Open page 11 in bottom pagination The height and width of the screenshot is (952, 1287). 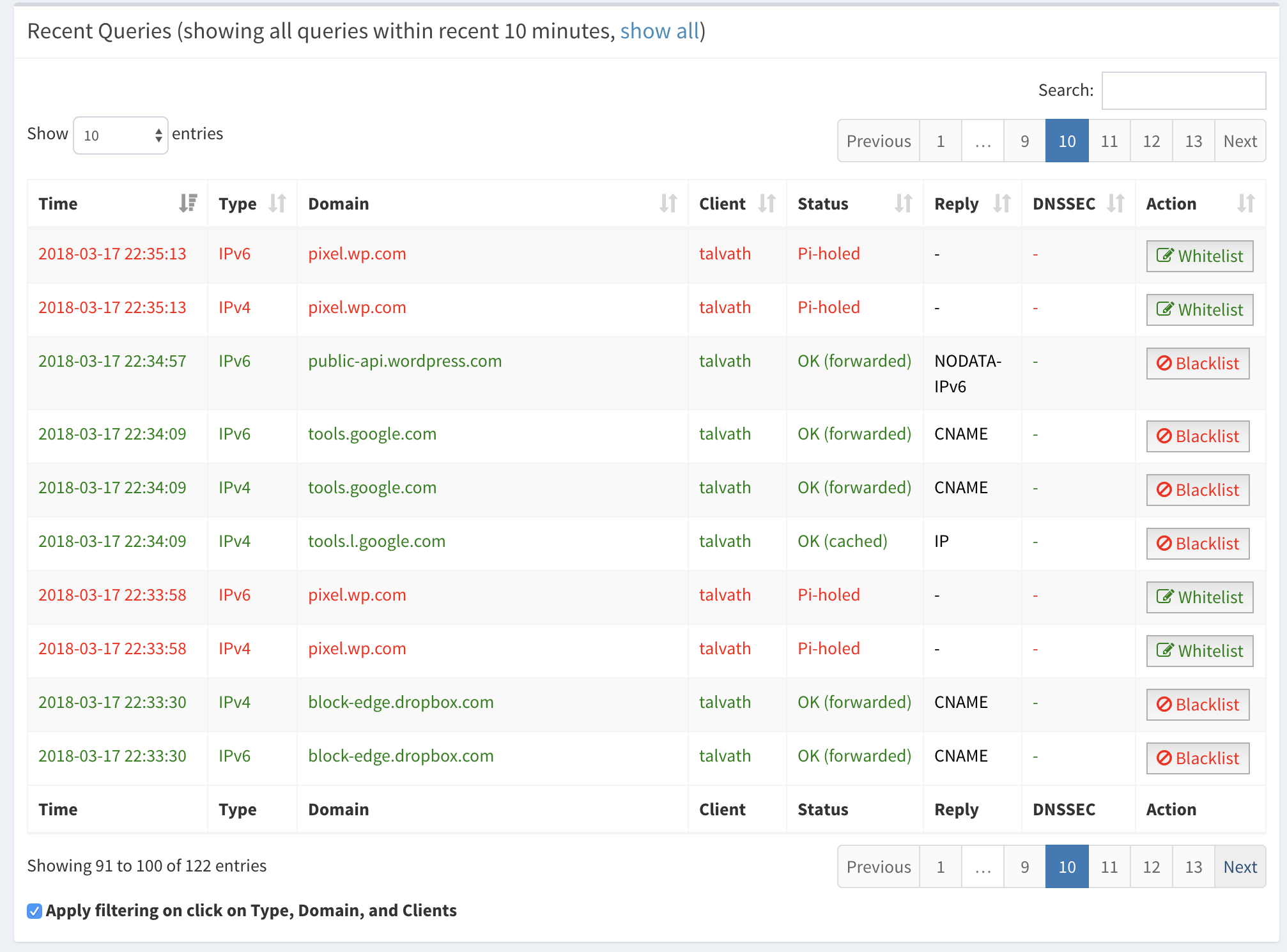1109,866
